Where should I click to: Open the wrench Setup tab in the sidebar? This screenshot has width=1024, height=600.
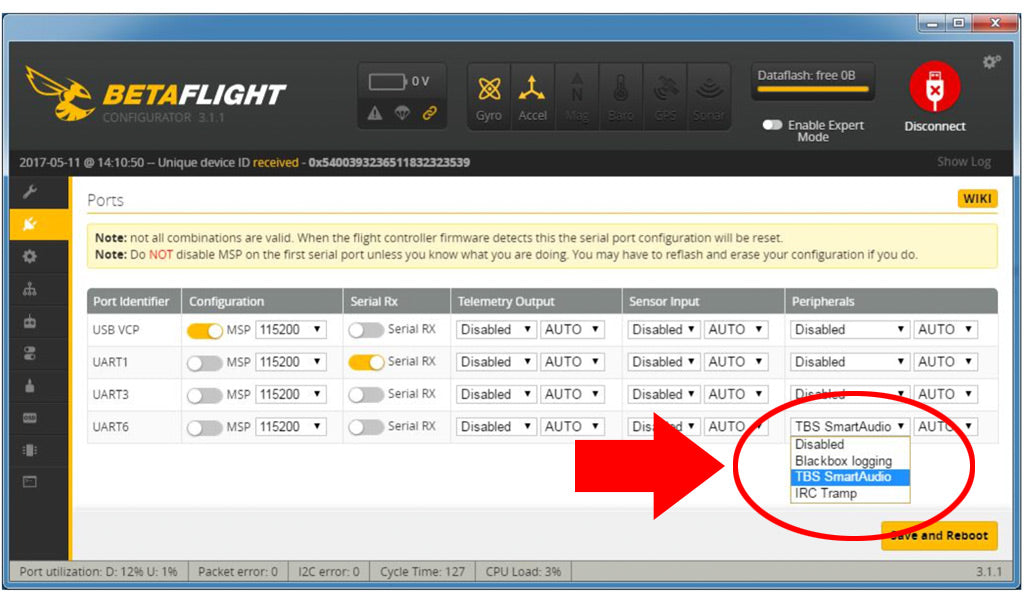coord(30,192)
